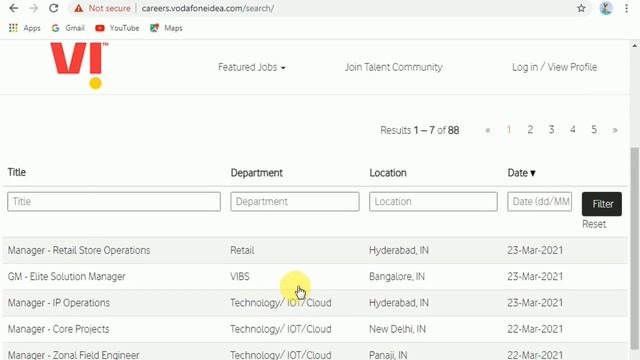The image size is (640, 360).
Task: Click Retail department cell
Action: [x=242, y=250]
